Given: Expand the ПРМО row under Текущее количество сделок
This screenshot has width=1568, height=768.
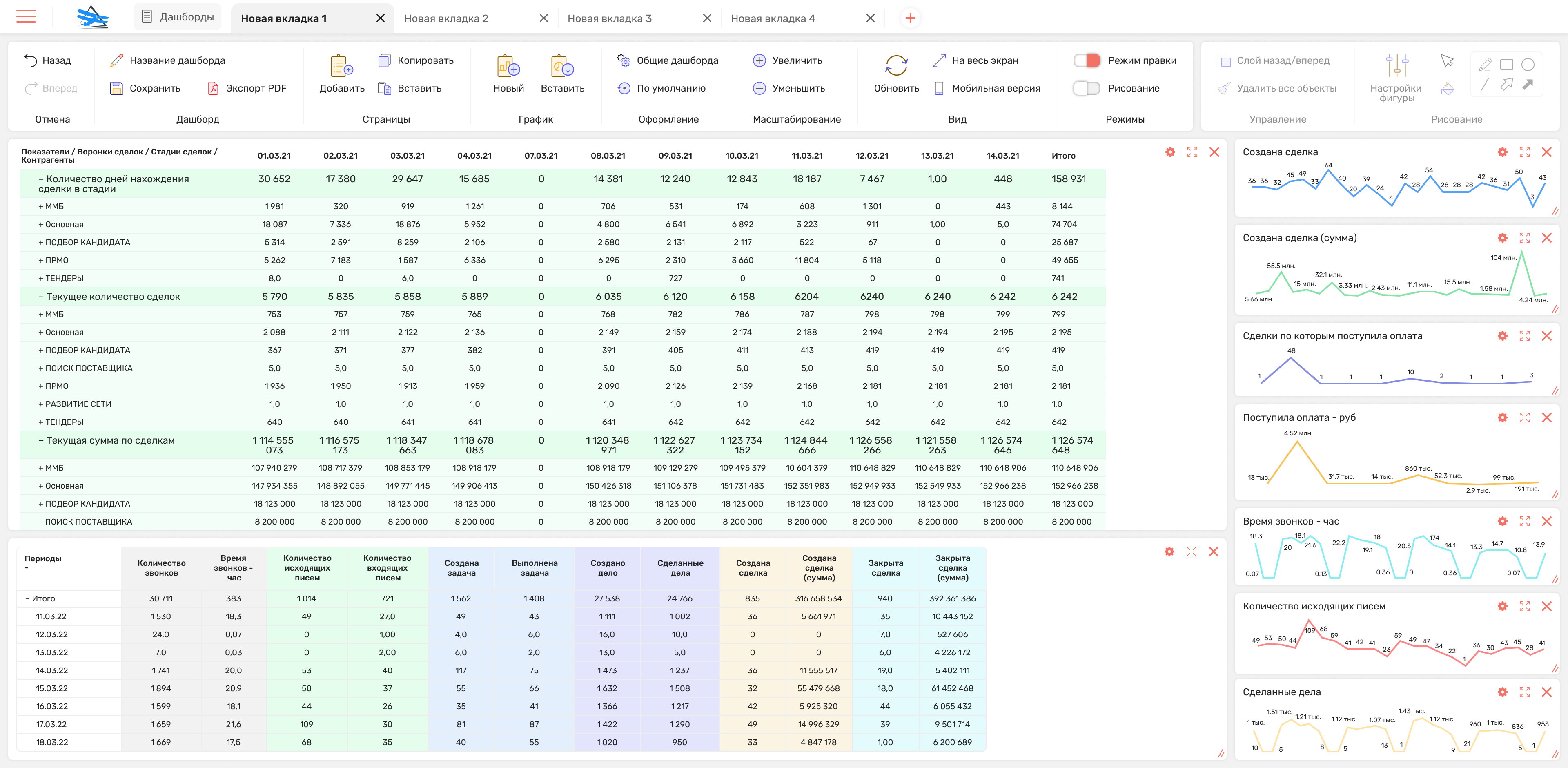Looking at the screenshot, I should (x=41, y=386).
